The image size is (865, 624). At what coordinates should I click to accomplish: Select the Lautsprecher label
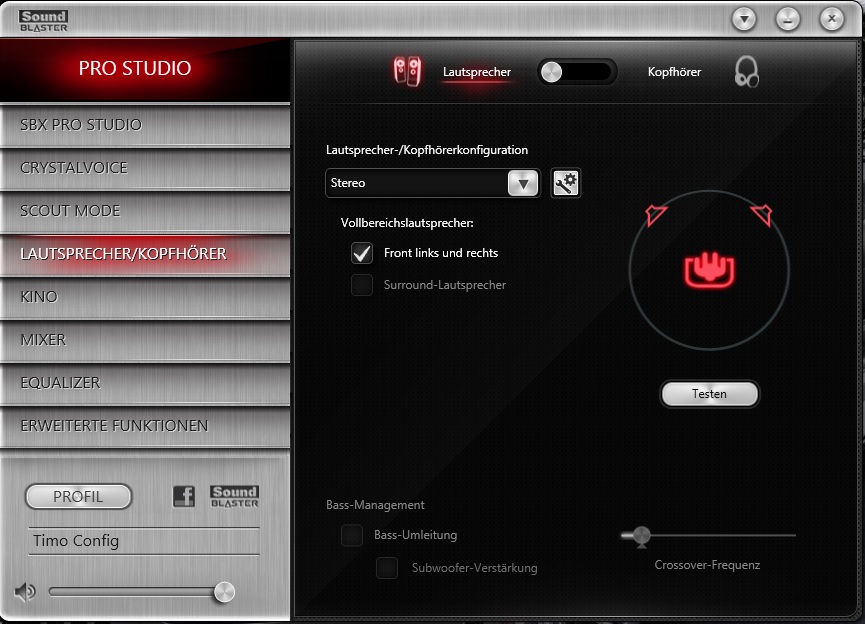point(477,72)
